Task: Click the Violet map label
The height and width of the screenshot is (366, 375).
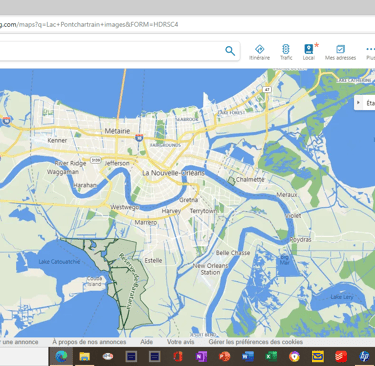Action: (x=293, y=216)
